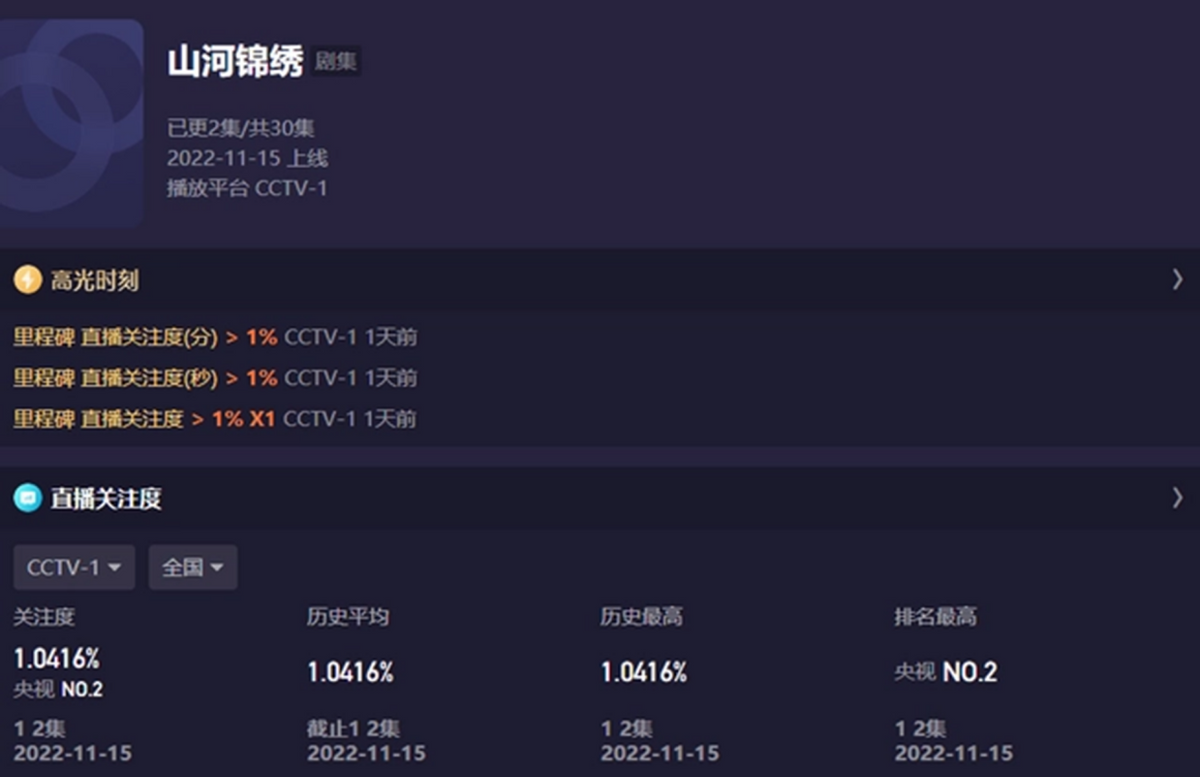The height and width of the screenshot is (777, 1200).
Task: Click 播放平台 CCTV-1 text
Action: (247, 188)
